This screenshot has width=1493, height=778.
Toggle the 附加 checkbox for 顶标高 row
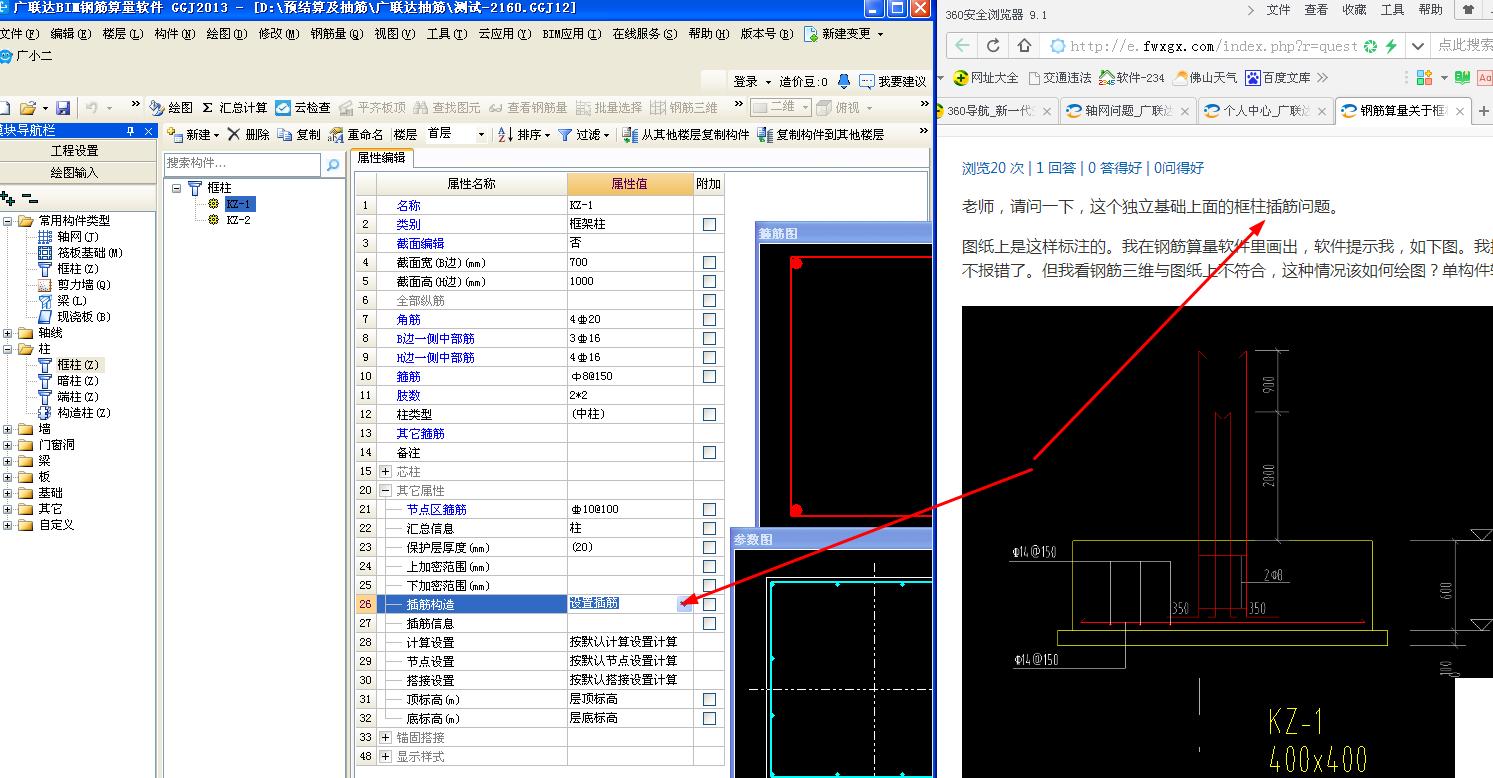709,700
